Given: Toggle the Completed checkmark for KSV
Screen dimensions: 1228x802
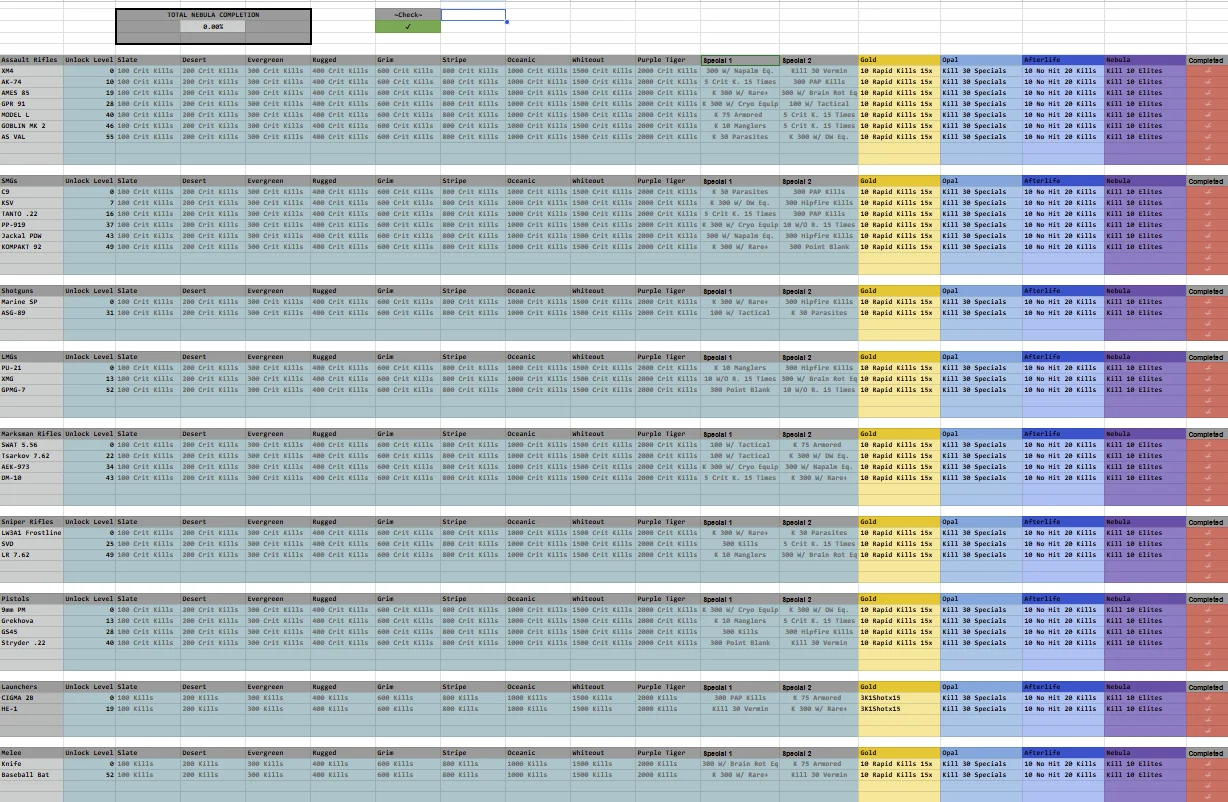Looking at the screenshot, I should pyautogui.click(x=1207, y=203).
